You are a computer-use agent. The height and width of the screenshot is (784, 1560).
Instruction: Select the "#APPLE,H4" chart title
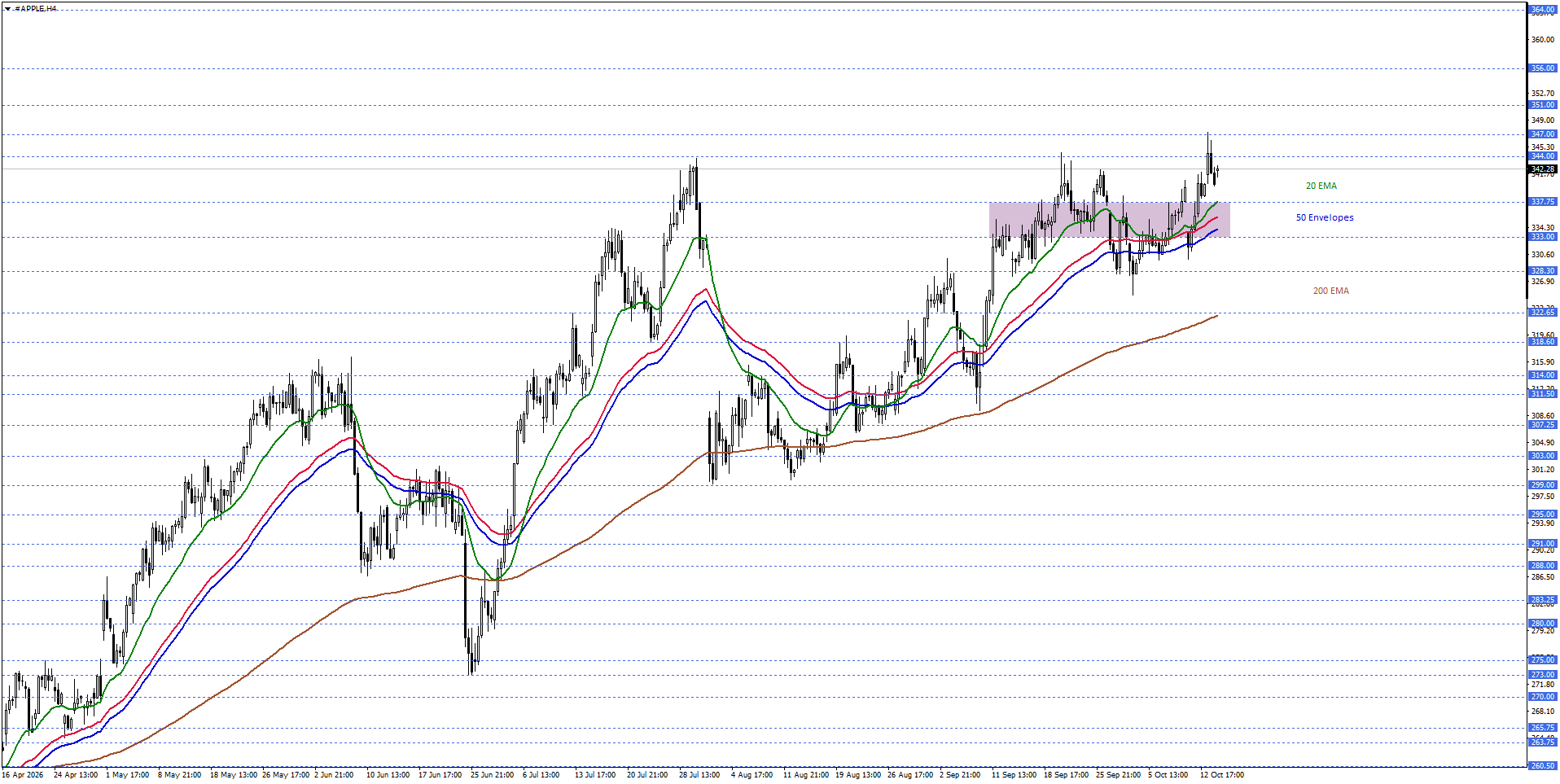(36, 9)
